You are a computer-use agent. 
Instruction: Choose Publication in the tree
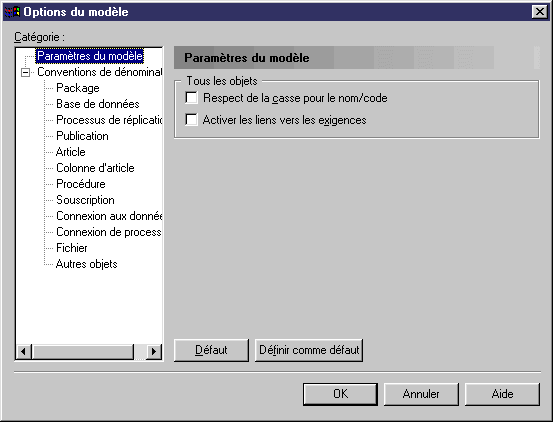(x=82, y=136)
